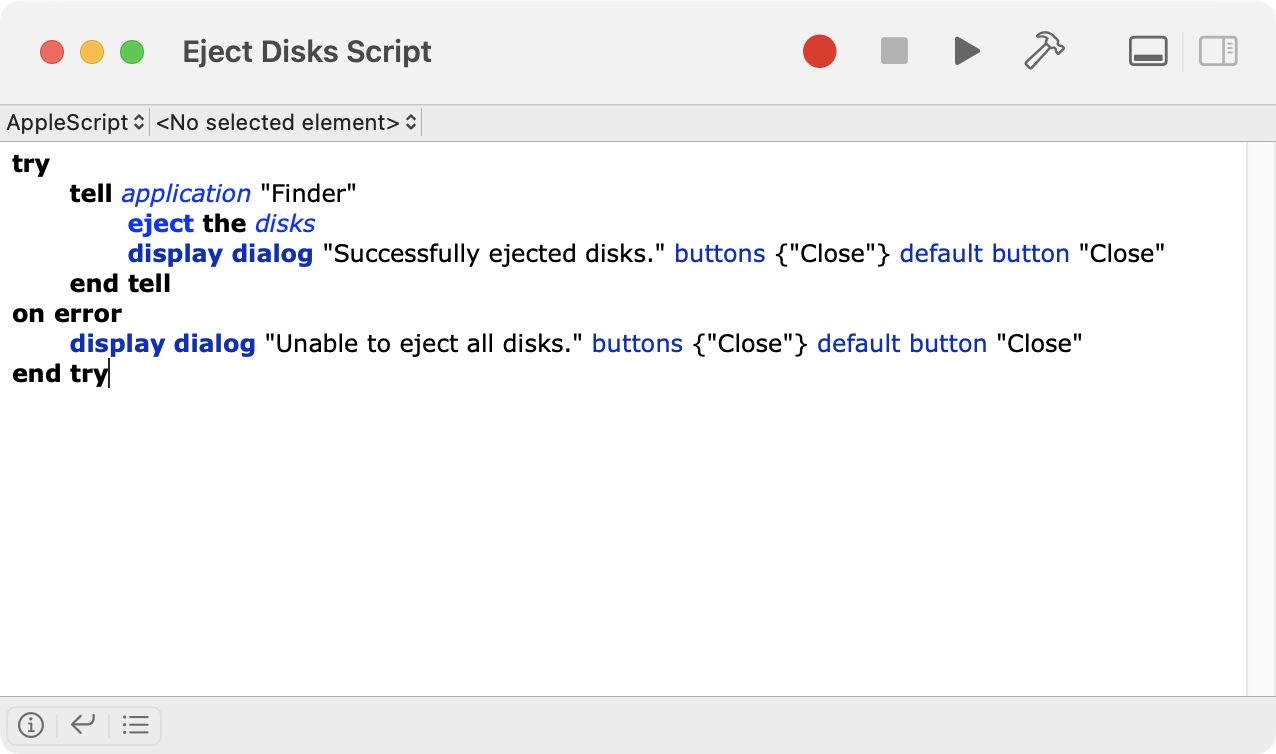This screenshot has height=754, width=1276.
Task: Click the "Successfully ejected disks." string
Action: 494,254
